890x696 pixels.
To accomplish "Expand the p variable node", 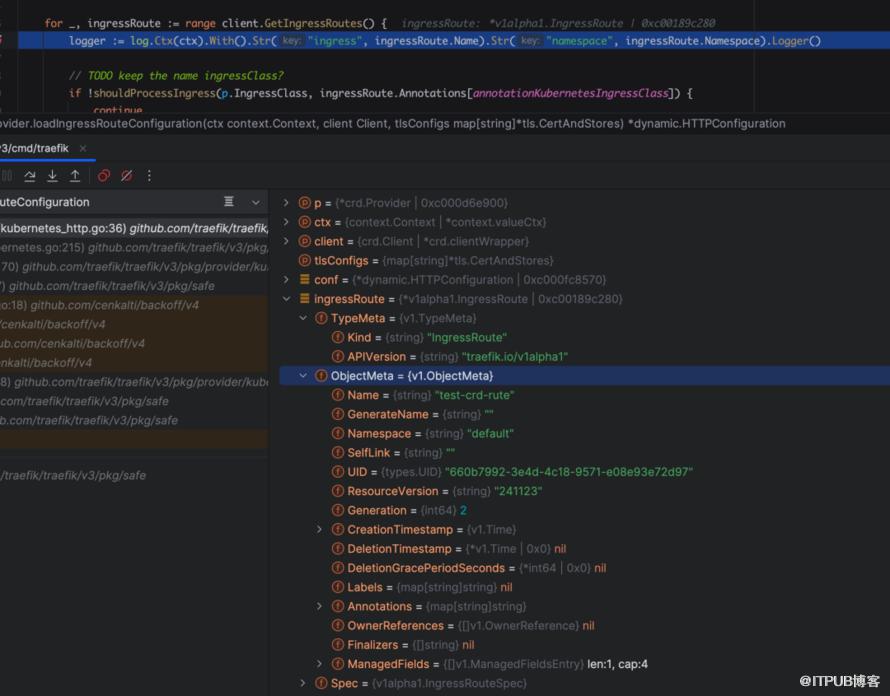I will pyautogui.click(x=286, y=203).
